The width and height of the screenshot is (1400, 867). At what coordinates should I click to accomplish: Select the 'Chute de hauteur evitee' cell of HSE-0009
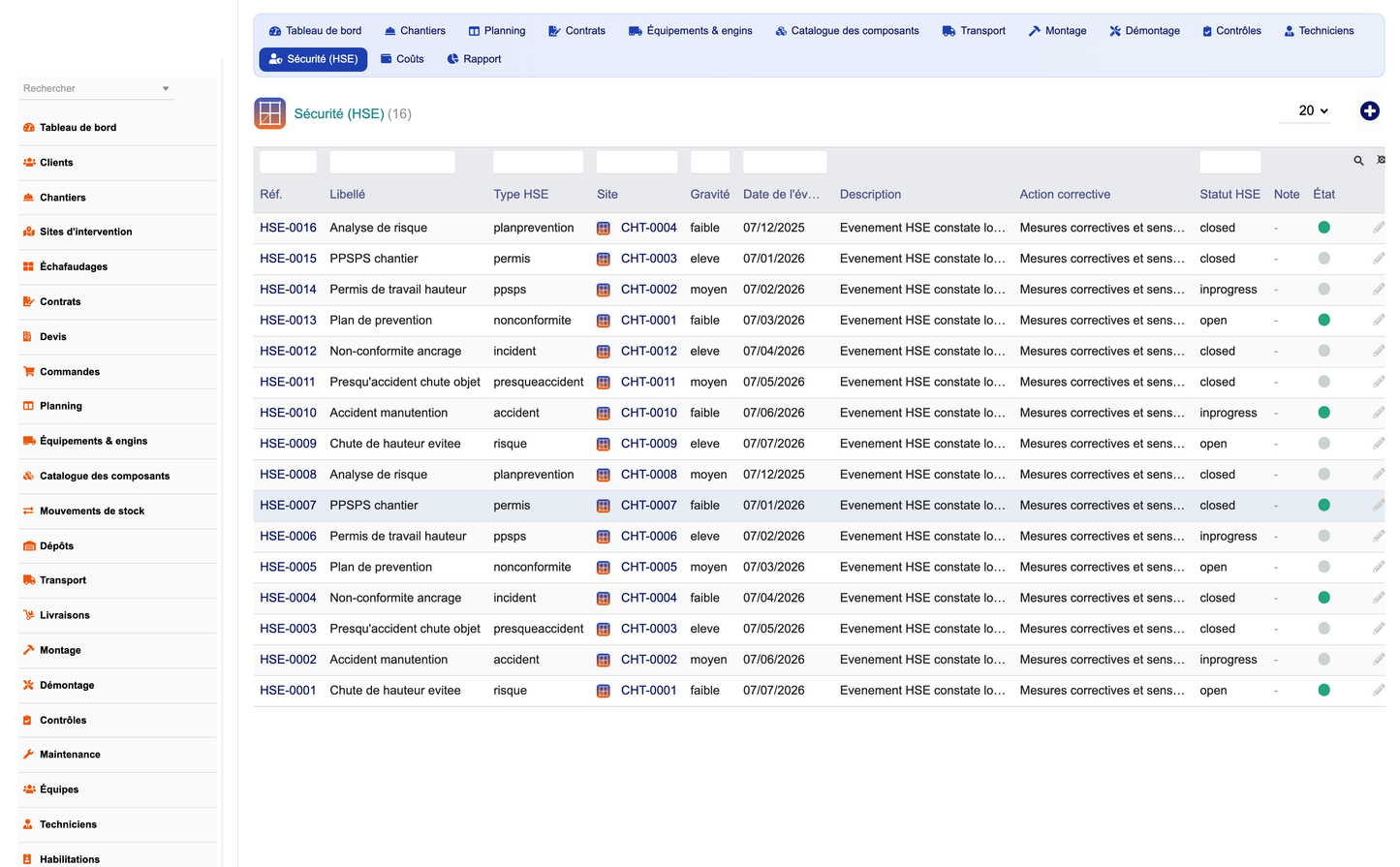coord(395,444)
